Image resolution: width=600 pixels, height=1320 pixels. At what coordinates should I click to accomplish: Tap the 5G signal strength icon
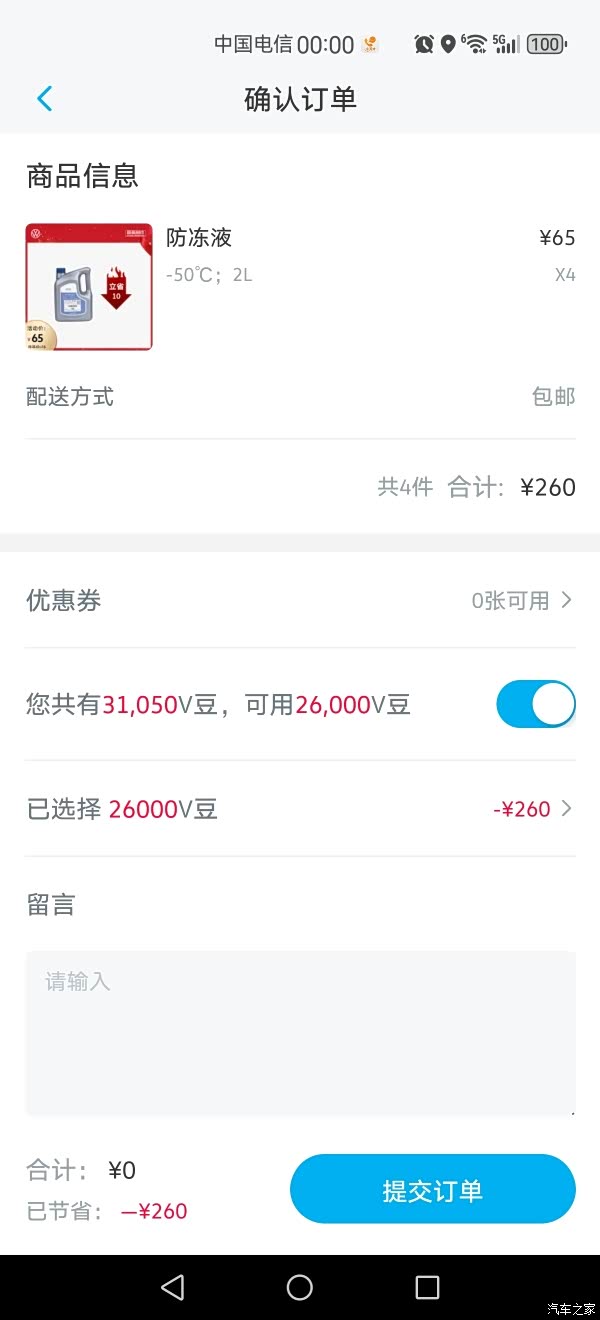(506, 44)
